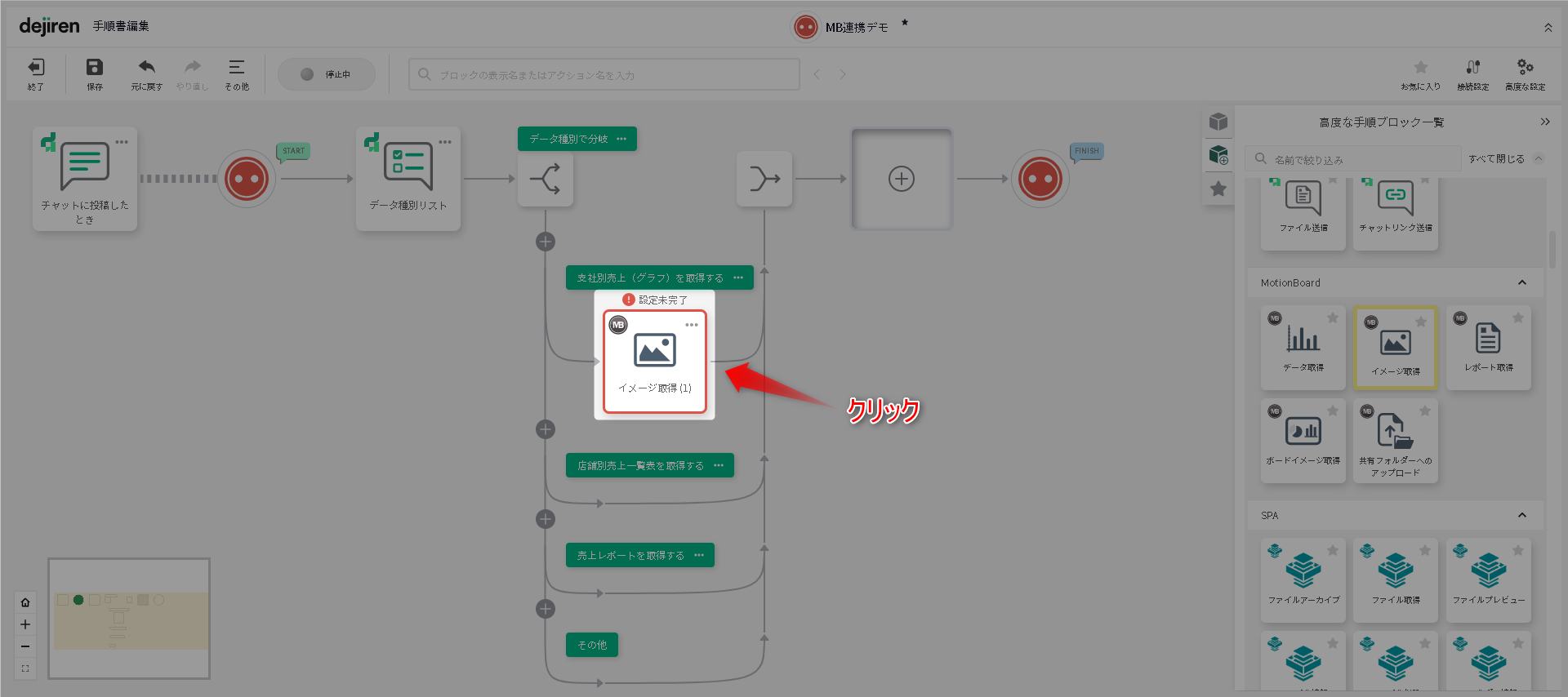Image resolution: width=1568 pixels, height=697 pixels.
Task: Open 高度な設定 advanced settings
Action: [x=1526, y=73]
